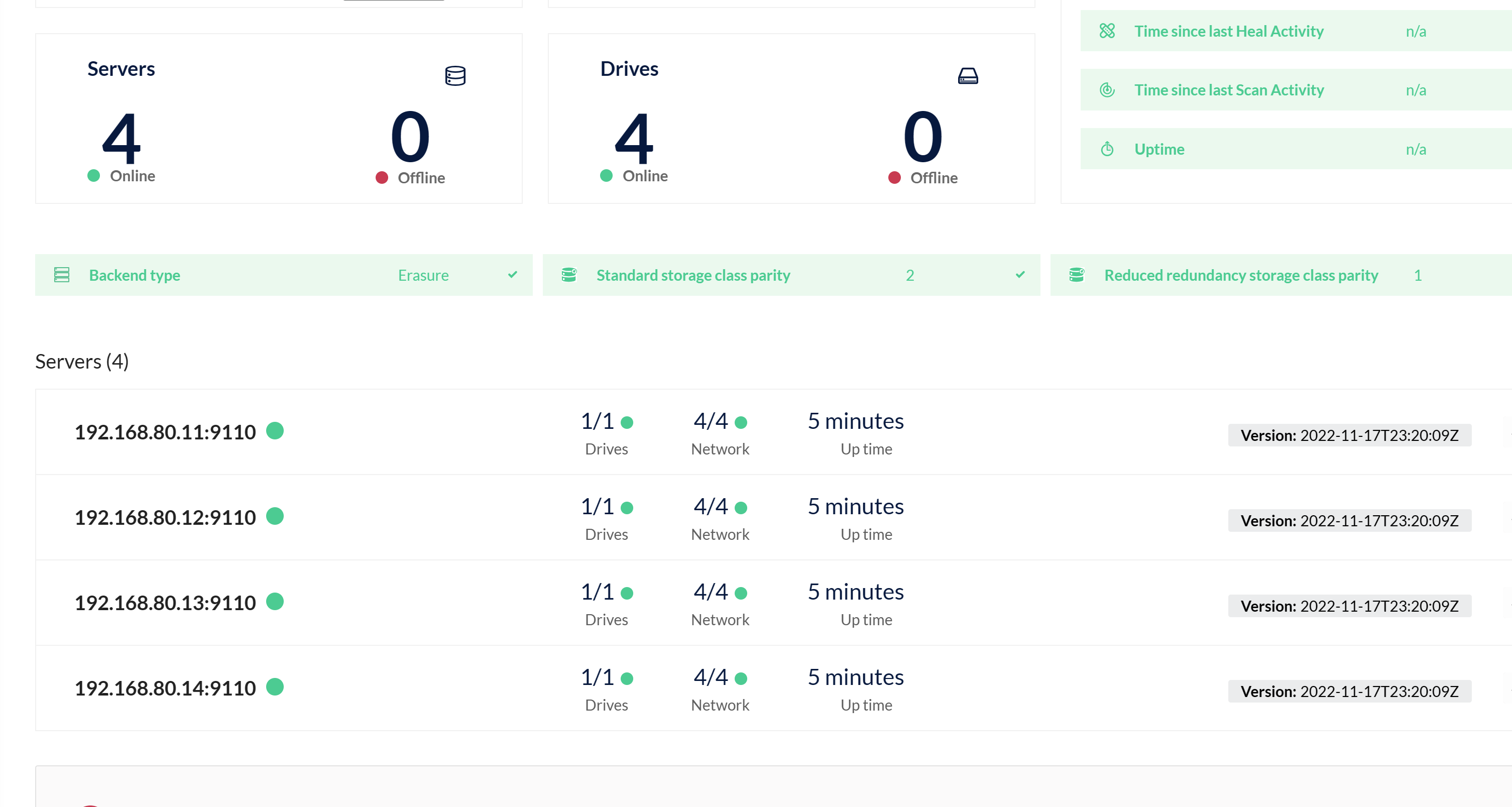1512x807 pixels.
Task: Click the Servers card title
Action: point(121,69)
